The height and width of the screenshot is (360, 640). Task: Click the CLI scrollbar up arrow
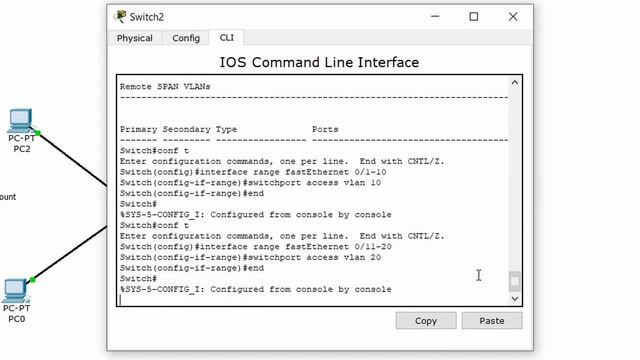click(x=515, y=83)
